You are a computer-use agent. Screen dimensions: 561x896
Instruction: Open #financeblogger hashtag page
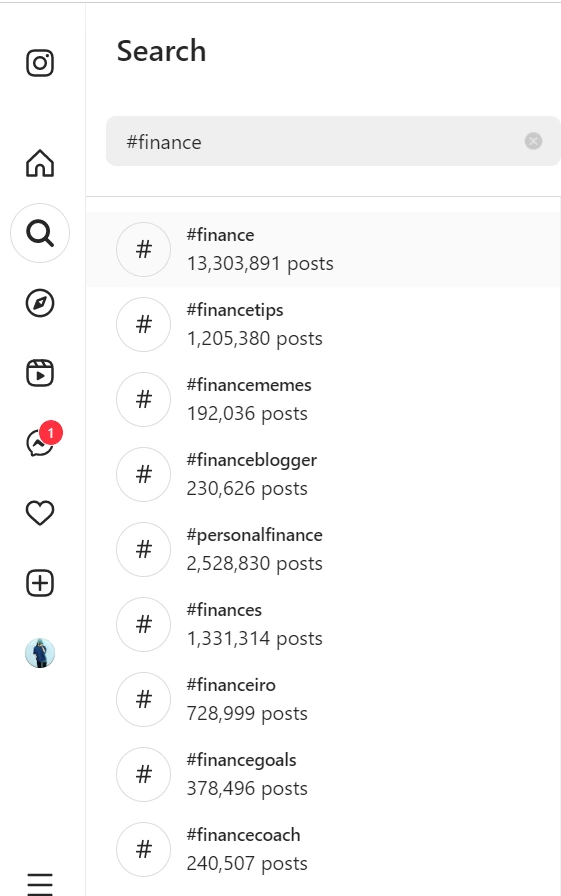pyautogui.click(x=323, y=474)
